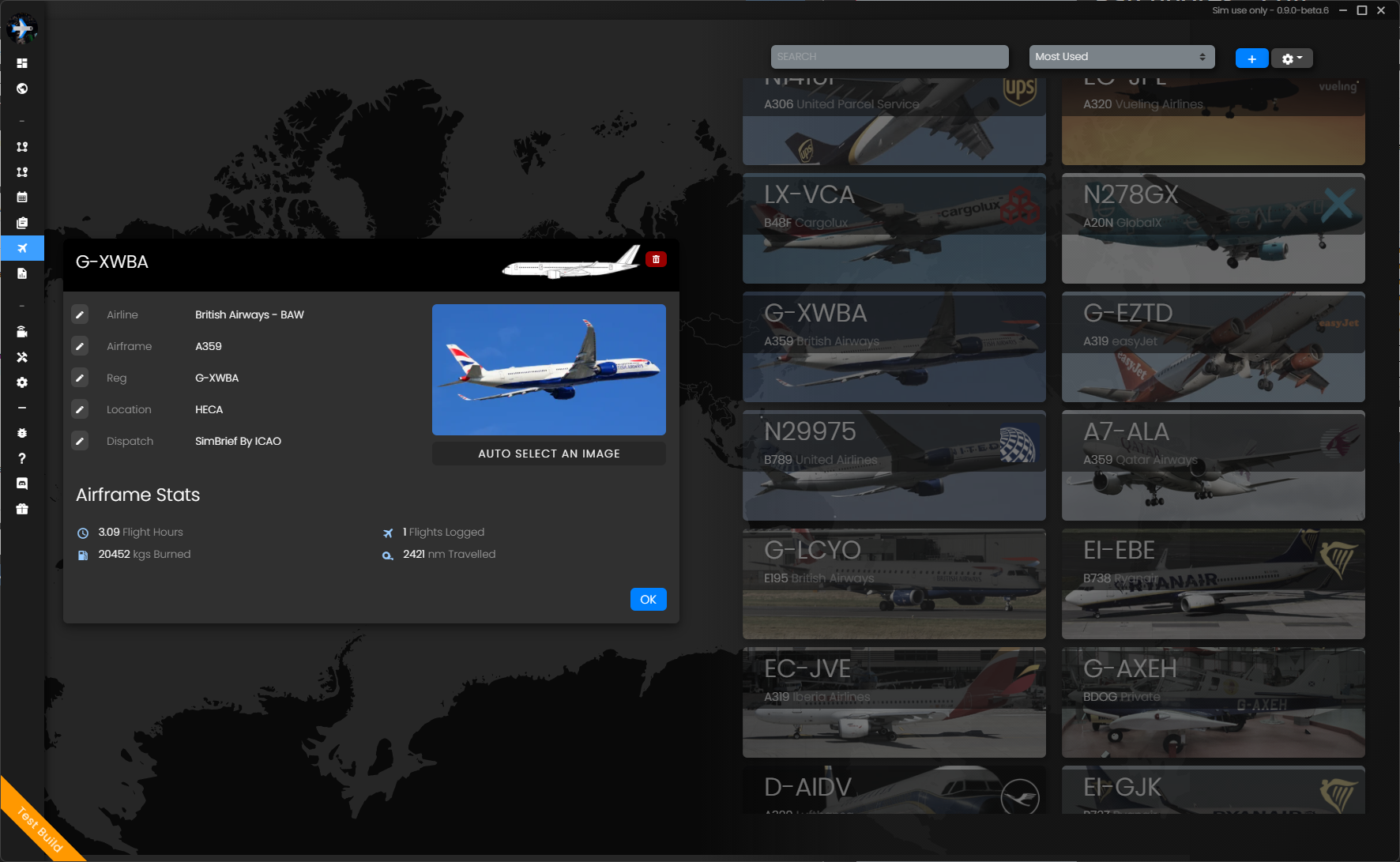Click the A359 airframe value
This screenshot has width=1400, height=862.
click(x=209, y=346)
